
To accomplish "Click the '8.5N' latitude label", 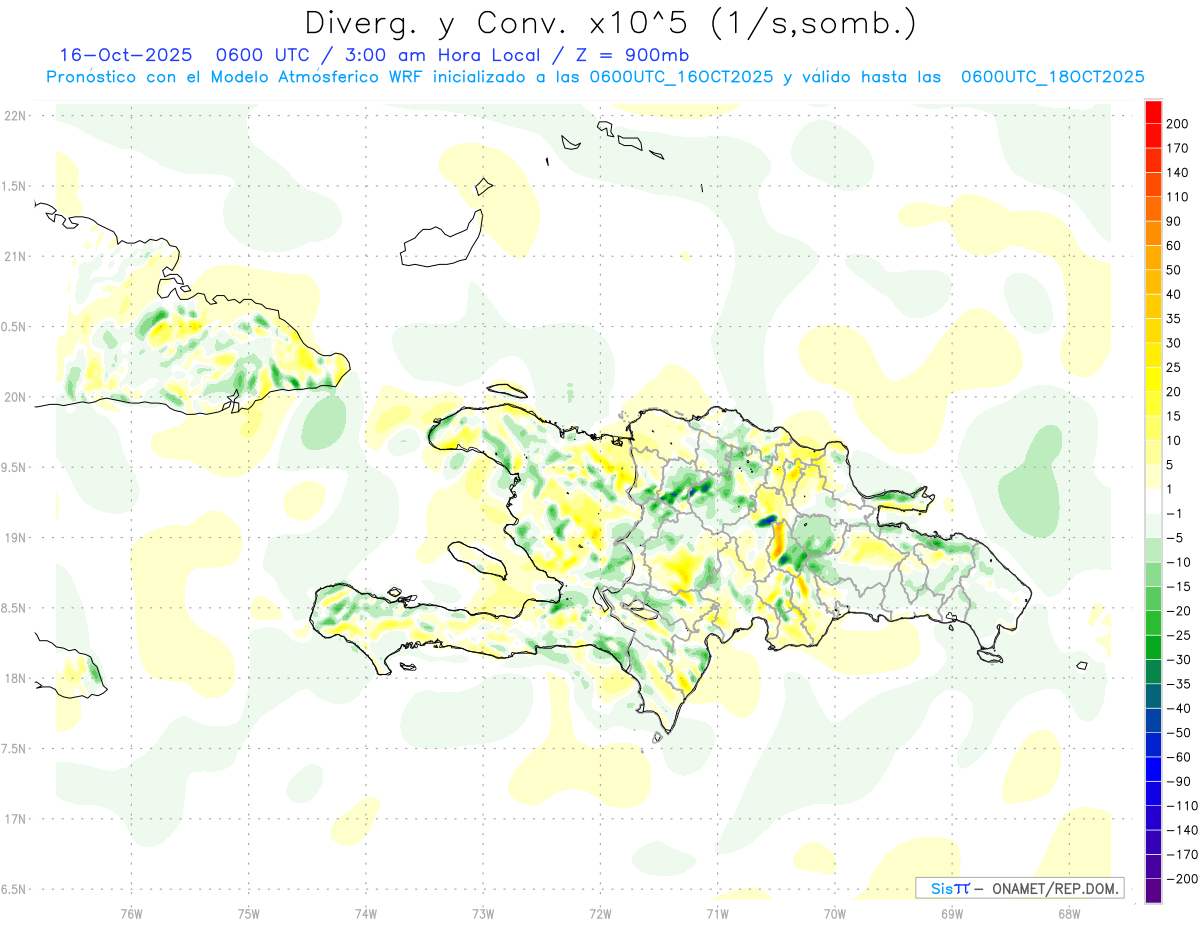I will pos(14,608).
